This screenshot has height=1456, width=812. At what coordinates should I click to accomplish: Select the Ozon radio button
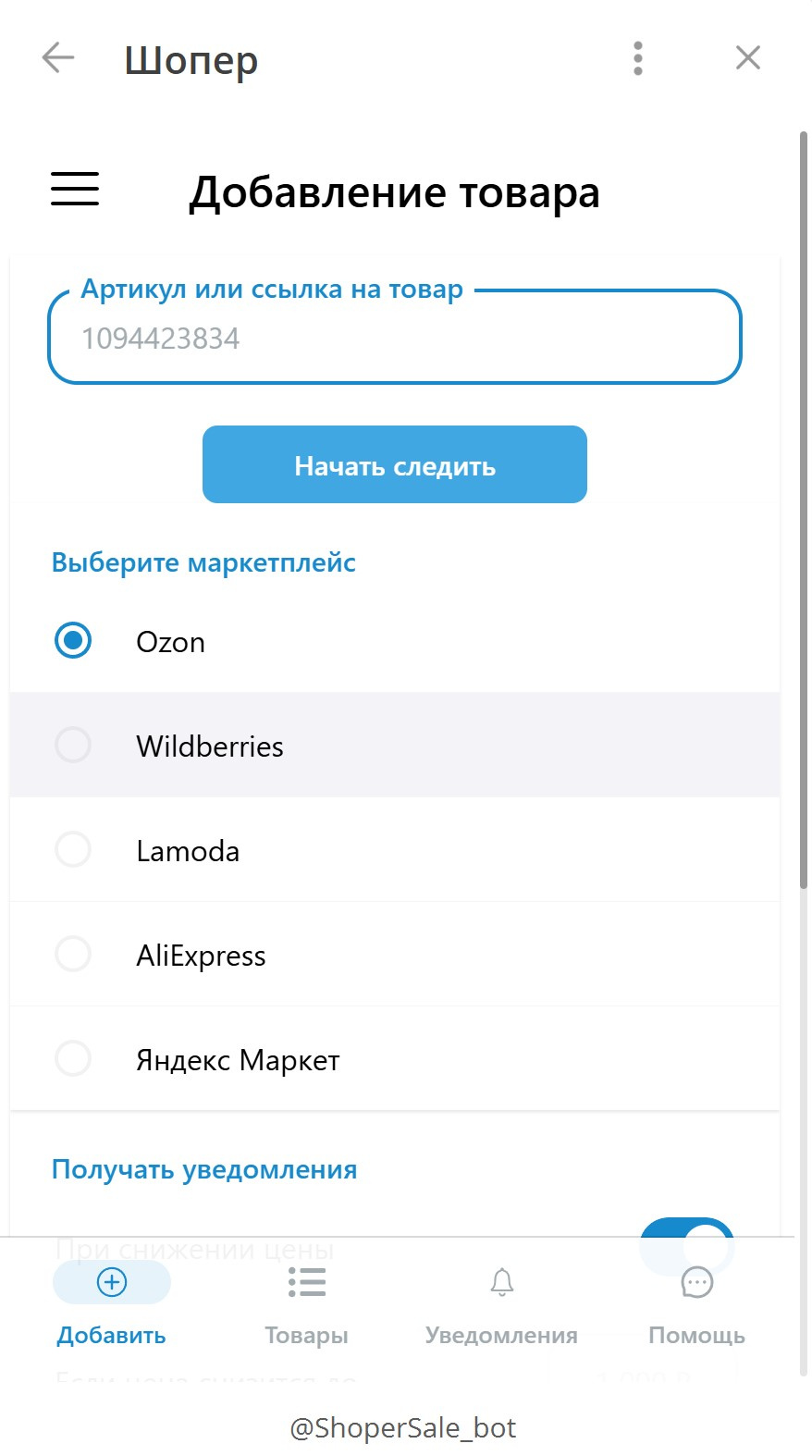point(73,641)
